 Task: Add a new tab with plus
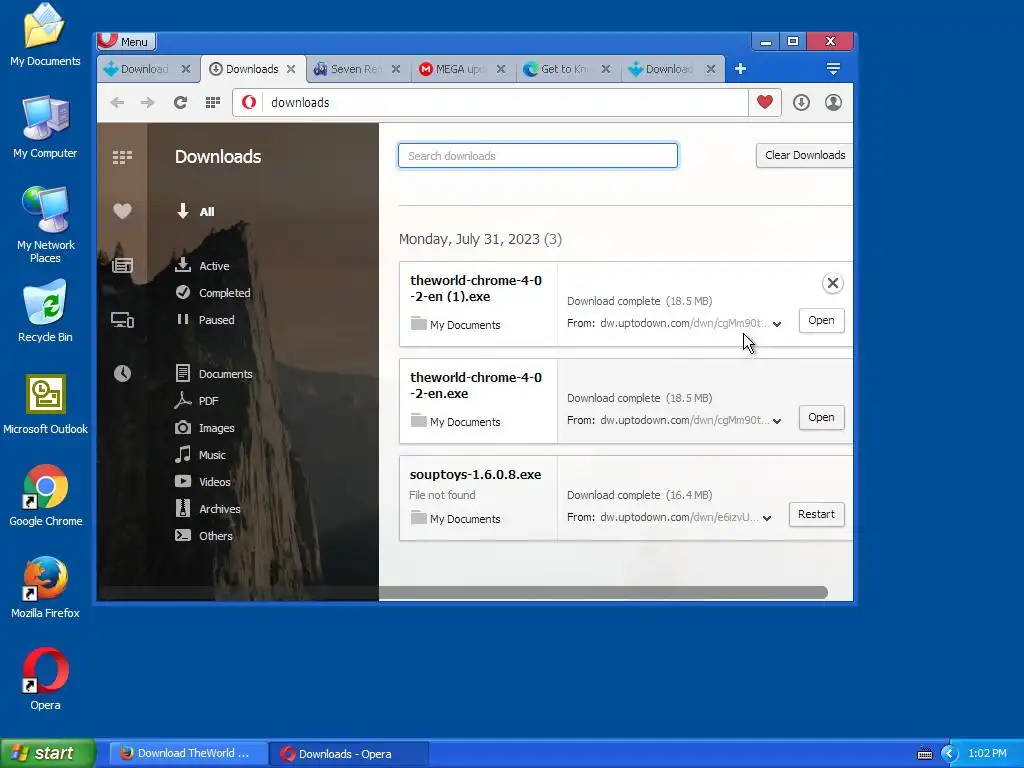[740, 69]
